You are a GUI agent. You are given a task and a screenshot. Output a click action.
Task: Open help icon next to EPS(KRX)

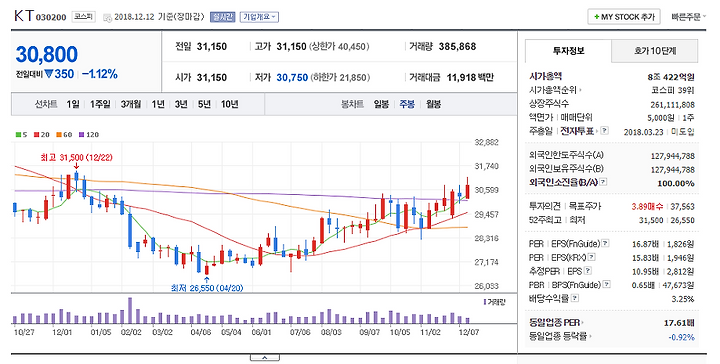click(x=592, y=257)
